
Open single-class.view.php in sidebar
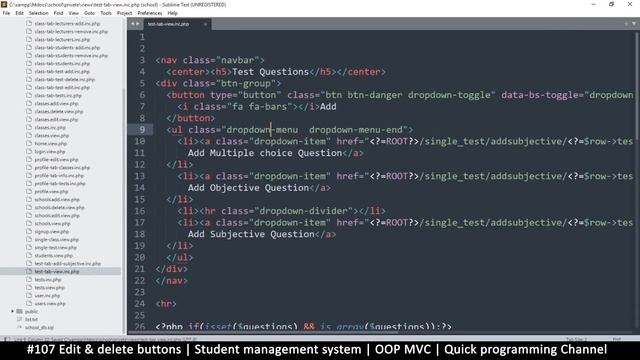coord(56,240)
